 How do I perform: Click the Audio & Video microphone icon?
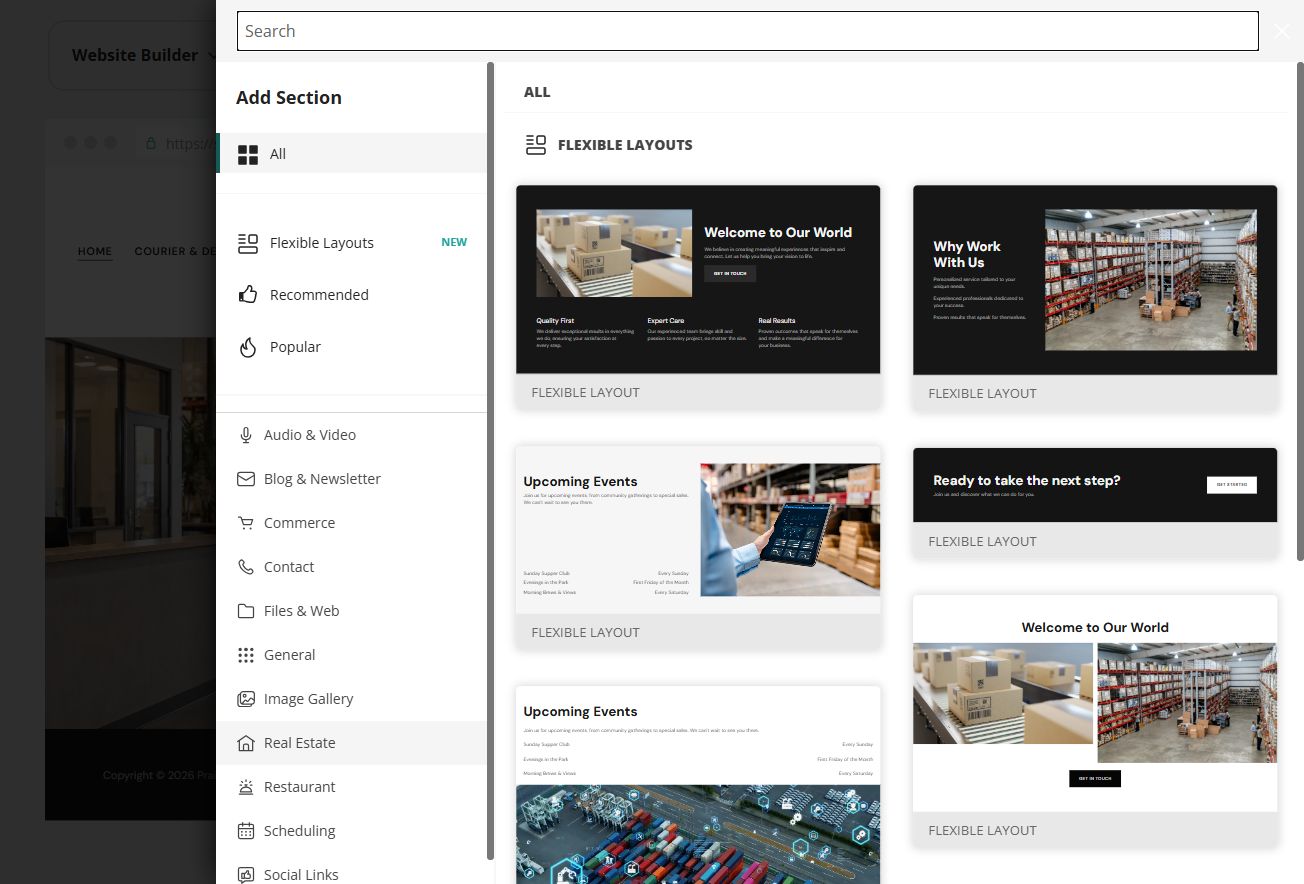[x=246, y=435]
